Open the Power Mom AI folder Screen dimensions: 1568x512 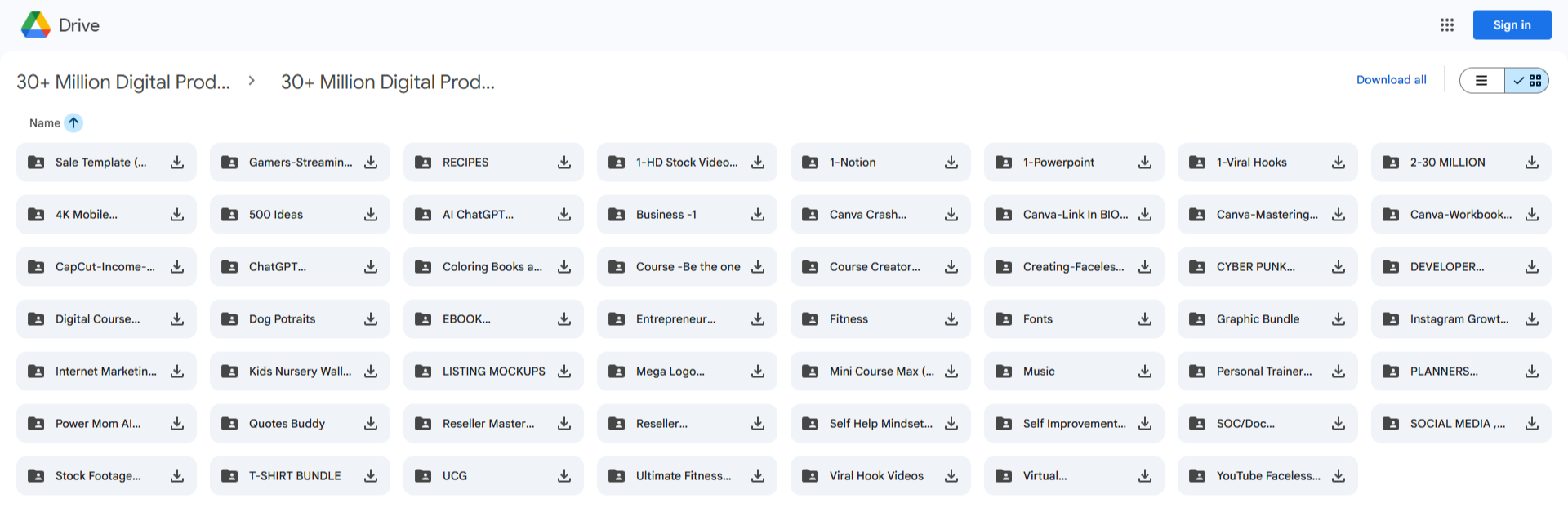106,424
